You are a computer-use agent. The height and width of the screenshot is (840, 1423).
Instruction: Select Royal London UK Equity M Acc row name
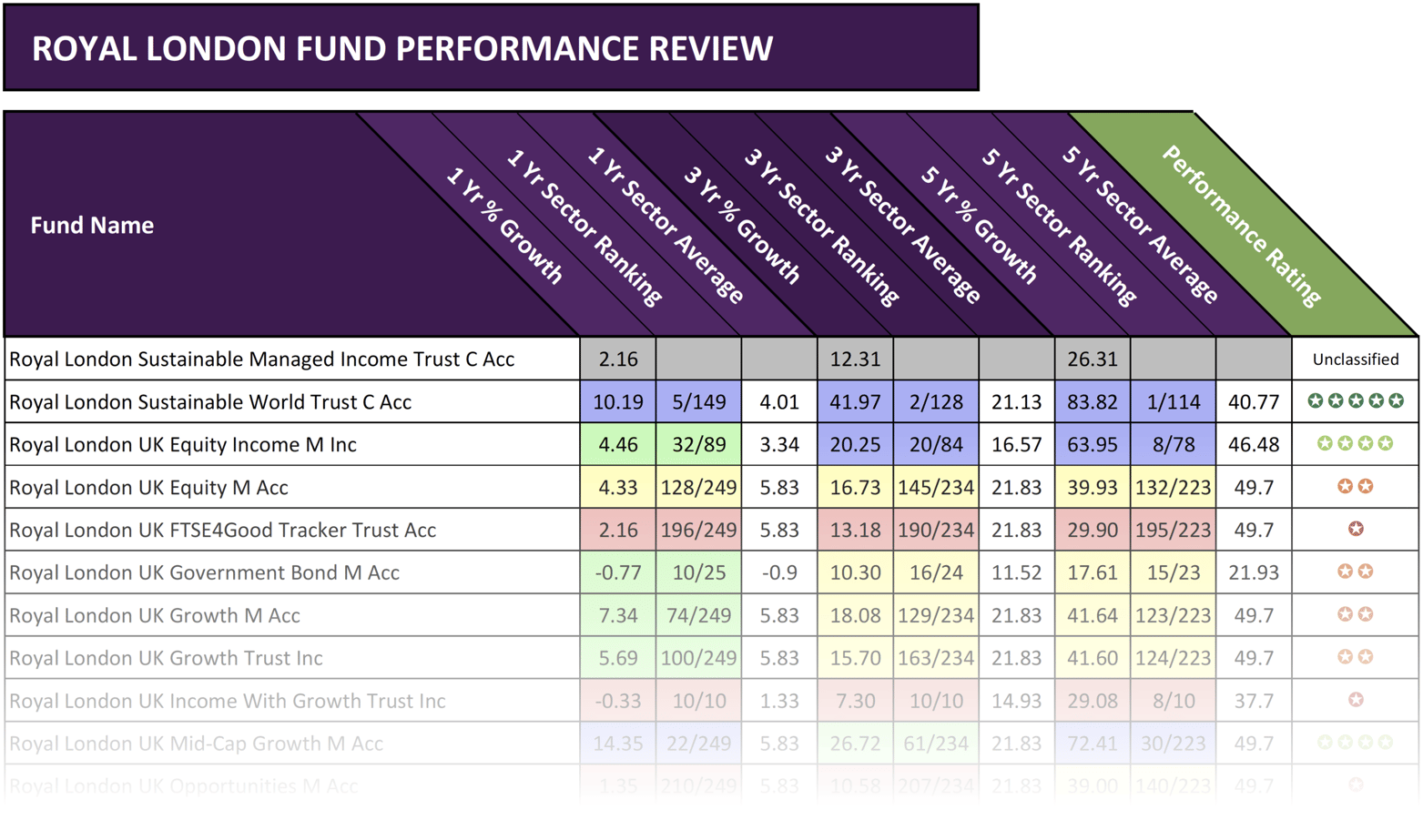148,488
